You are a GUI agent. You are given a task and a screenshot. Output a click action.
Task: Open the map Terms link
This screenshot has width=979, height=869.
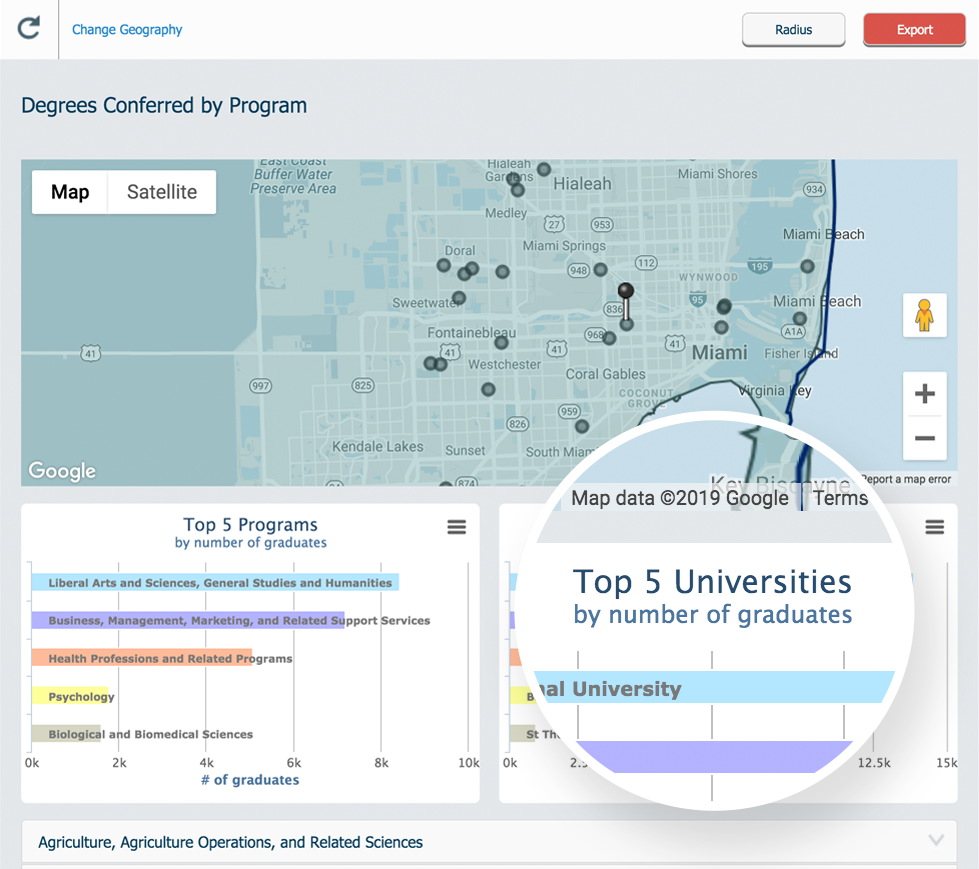coord(840,498)
